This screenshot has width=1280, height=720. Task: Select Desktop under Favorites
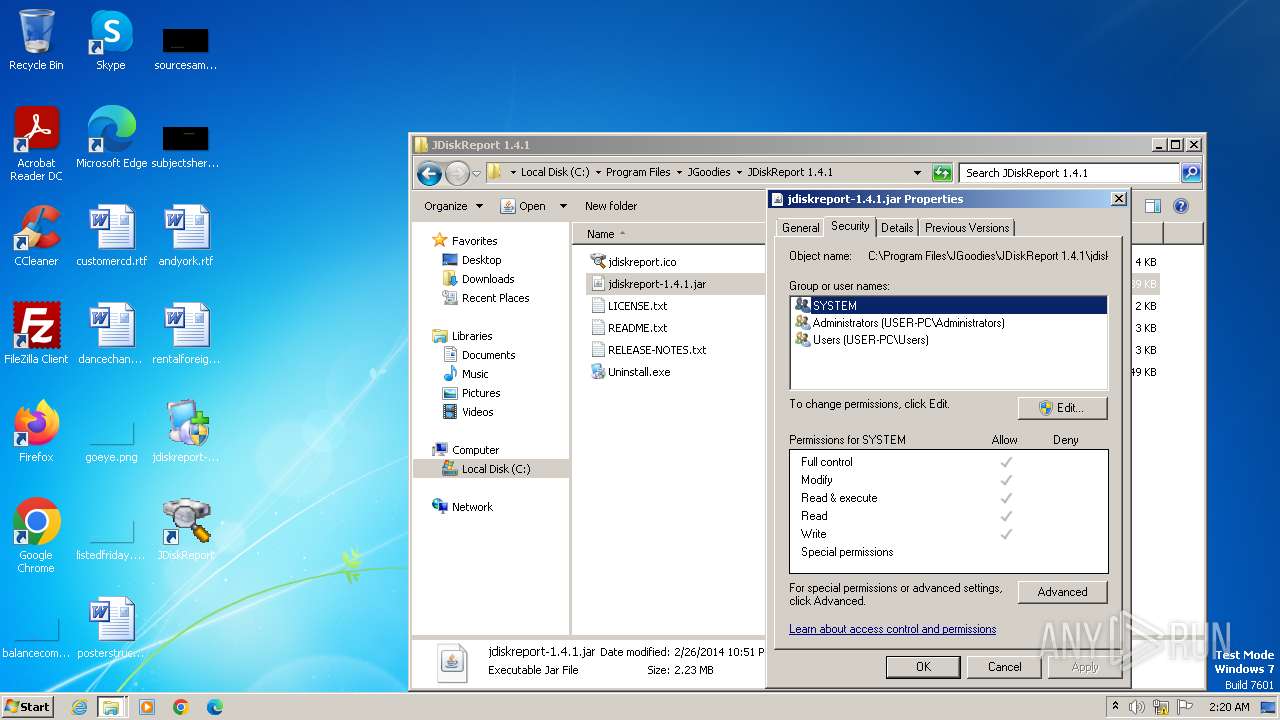coord(471,260)
